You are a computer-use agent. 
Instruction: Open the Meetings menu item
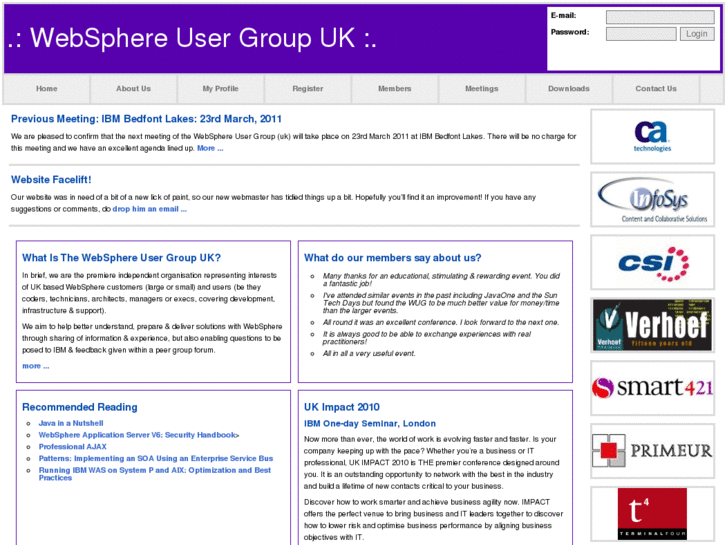pos(482,89)
